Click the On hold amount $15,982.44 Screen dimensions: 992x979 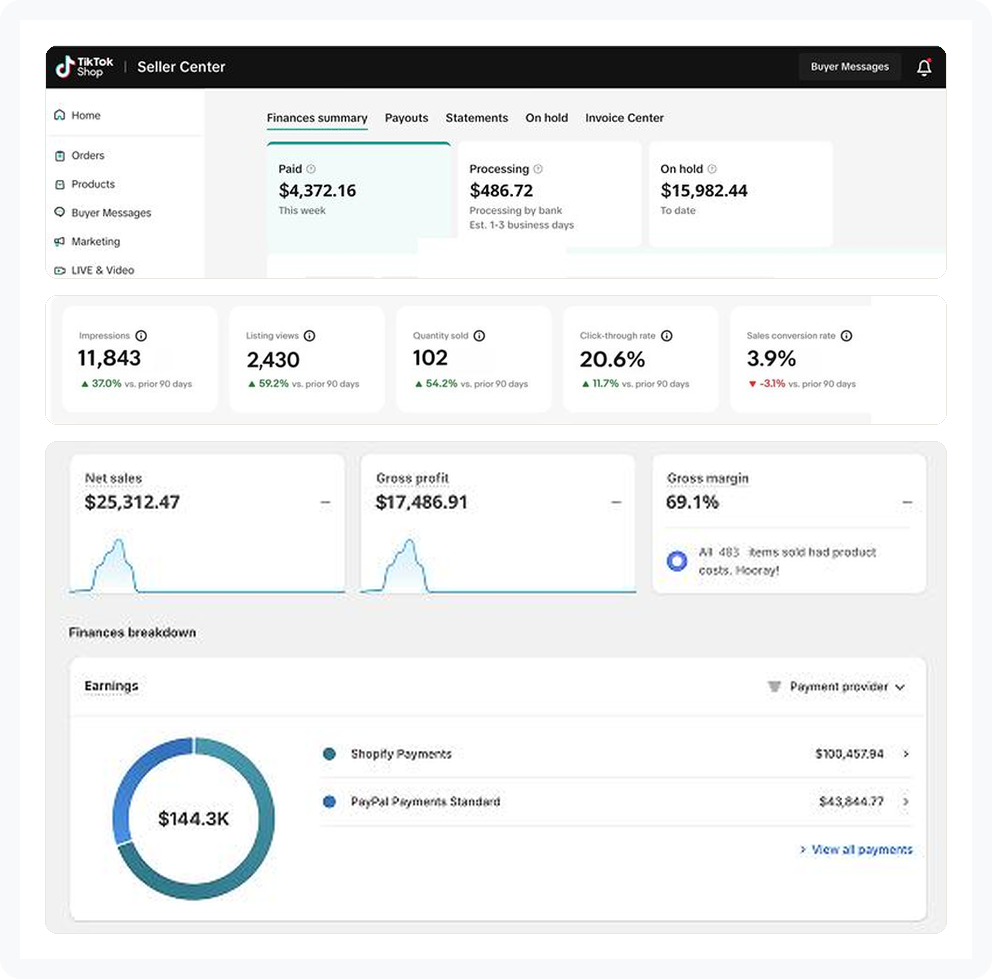coord(704,190)
